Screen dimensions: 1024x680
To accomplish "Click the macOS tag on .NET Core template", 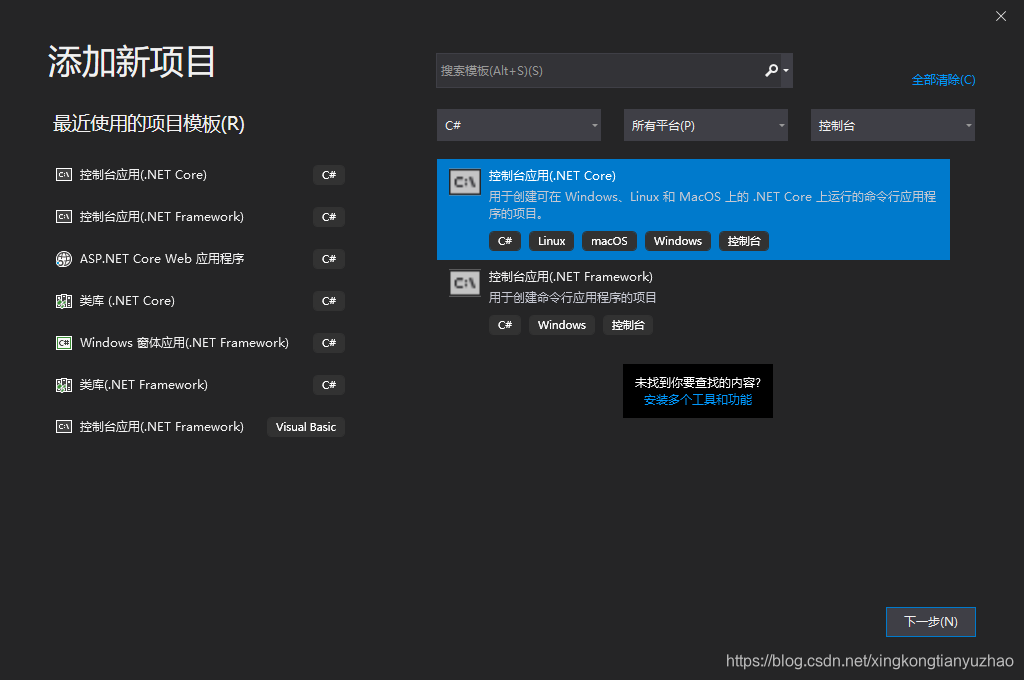I will pyautogui.click(x=609, y=241).
